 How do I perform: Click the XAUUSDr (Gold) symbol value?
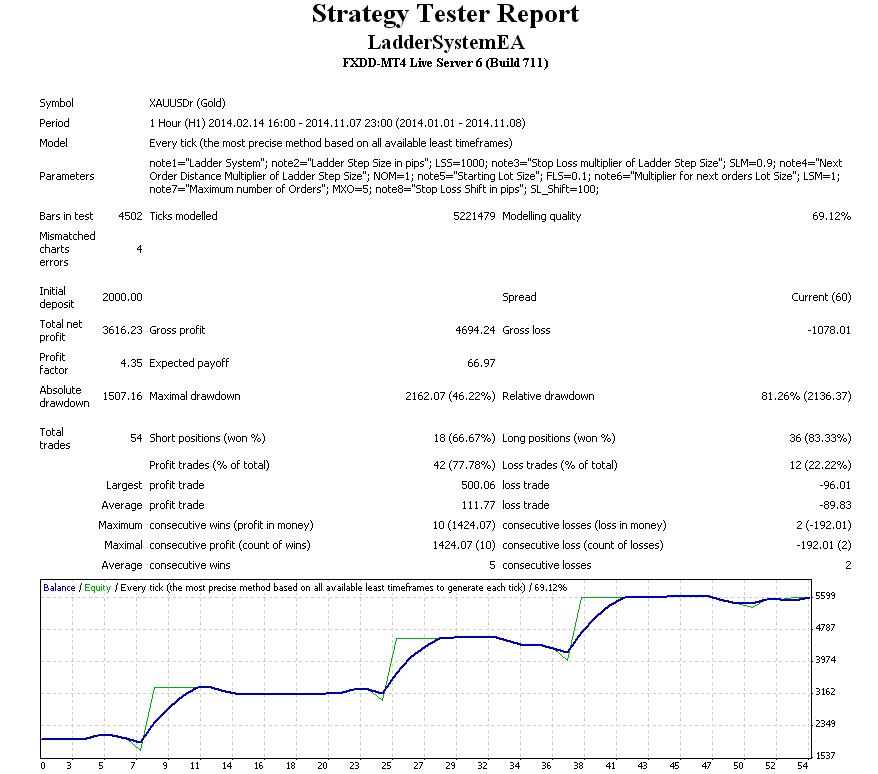click(187, 103)
